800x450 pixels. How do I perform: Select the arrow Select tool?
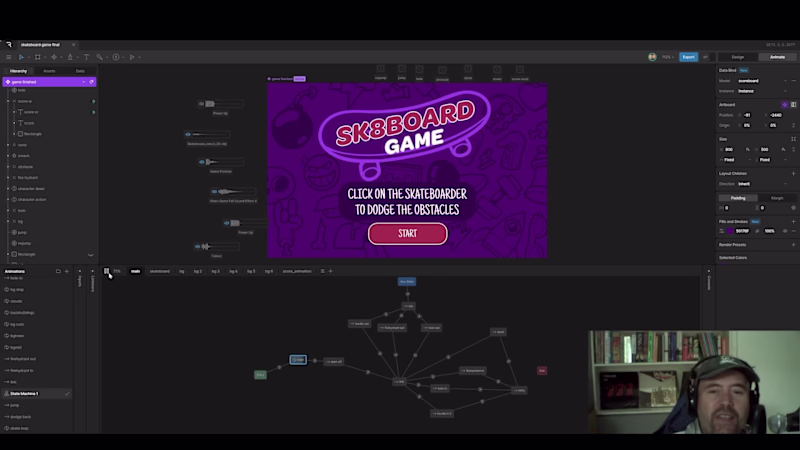click(21, 57)
